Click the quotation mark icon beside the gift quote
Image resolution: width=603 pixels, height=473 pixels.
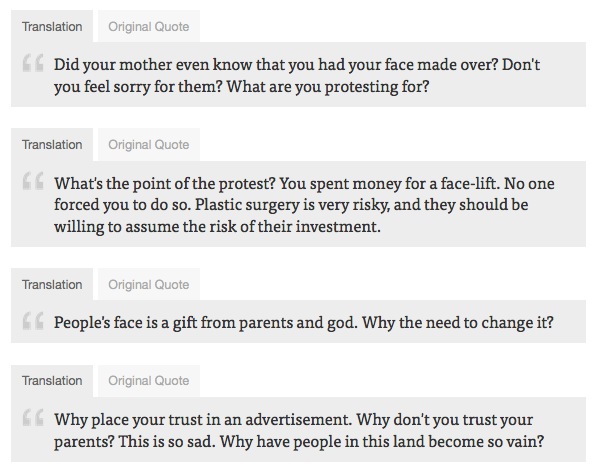(33, 321)
